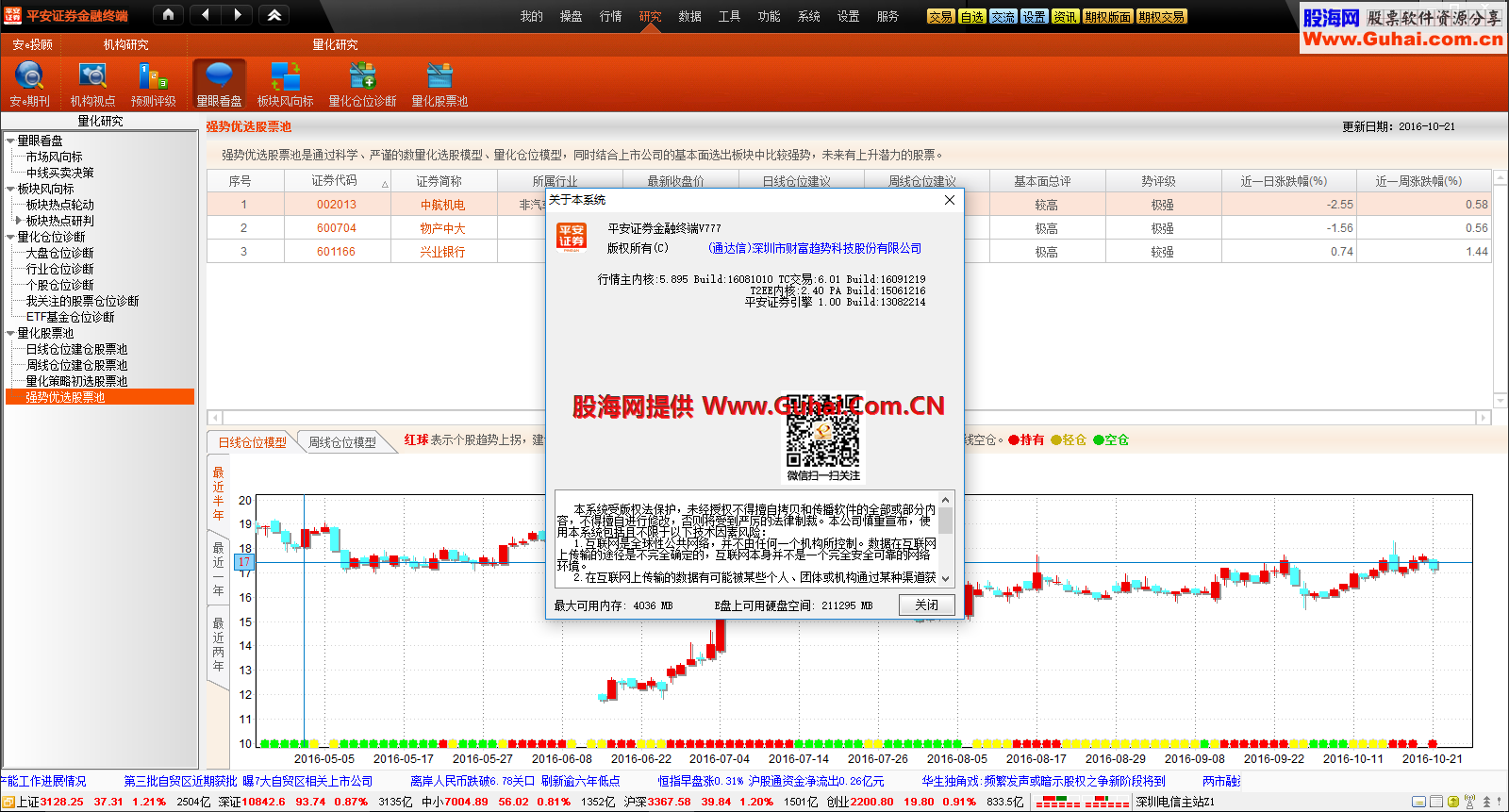This screenshot has width=1509, height=812.
Task: Open the 数据 menu
Action: tap(689, 16)
